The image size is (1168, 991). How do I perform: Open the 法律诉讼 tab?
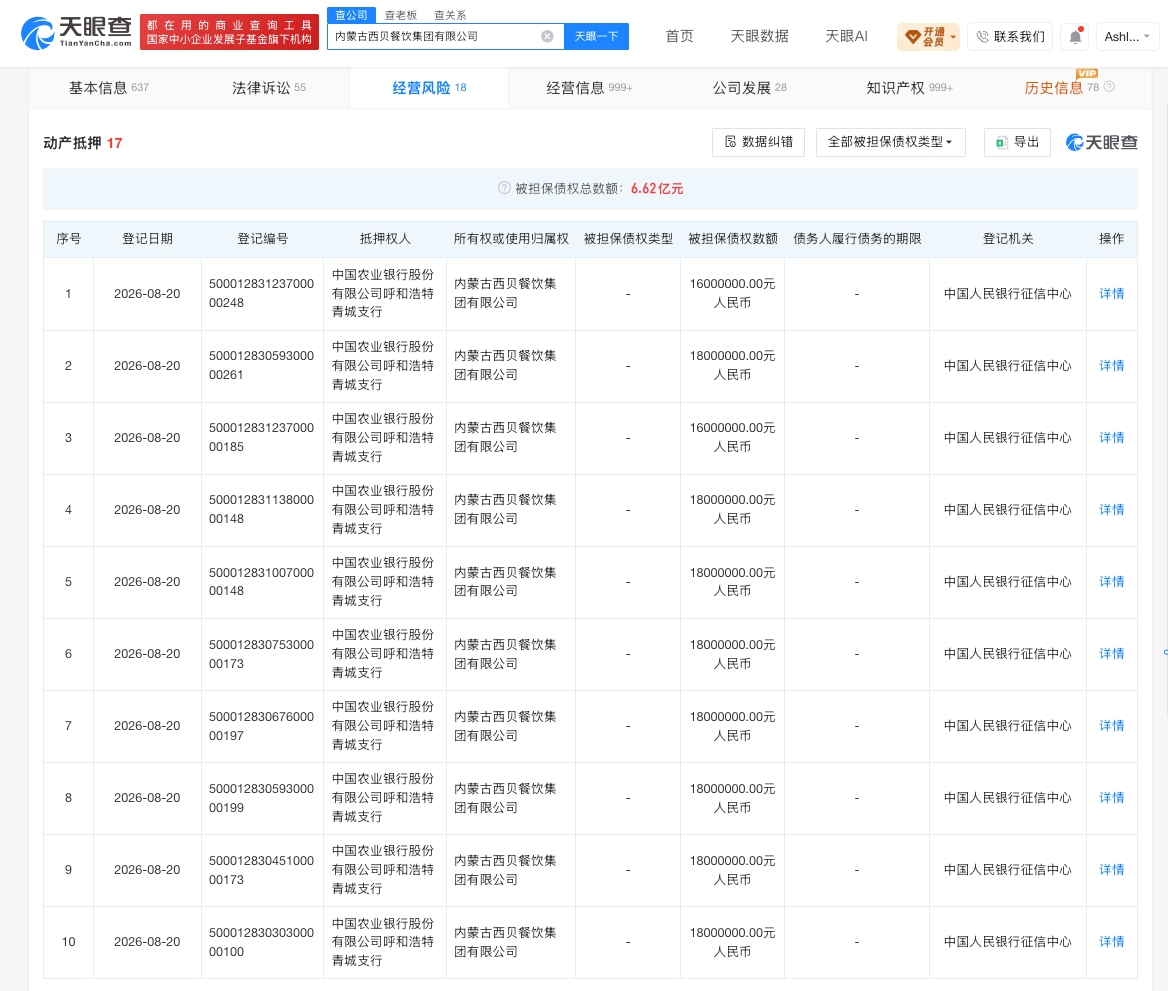coord(269,88)
